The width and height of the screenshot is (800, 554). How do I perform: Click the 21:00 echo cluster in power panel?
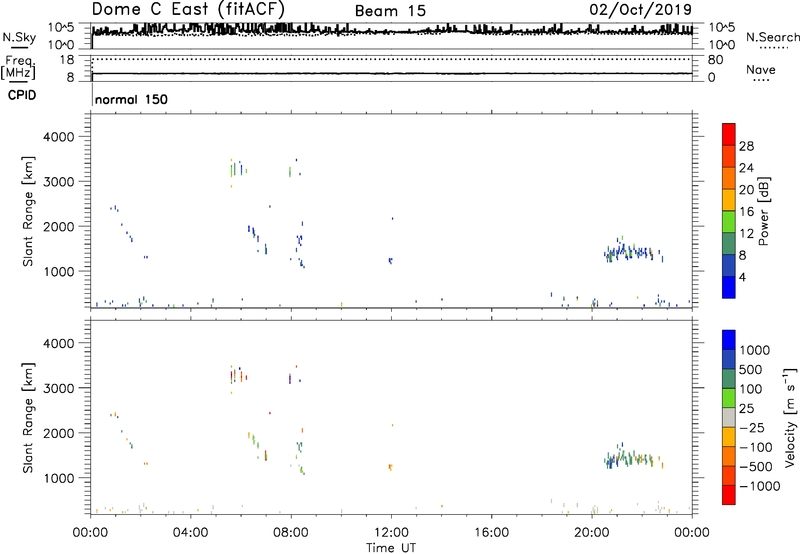[x=633, y=251]
